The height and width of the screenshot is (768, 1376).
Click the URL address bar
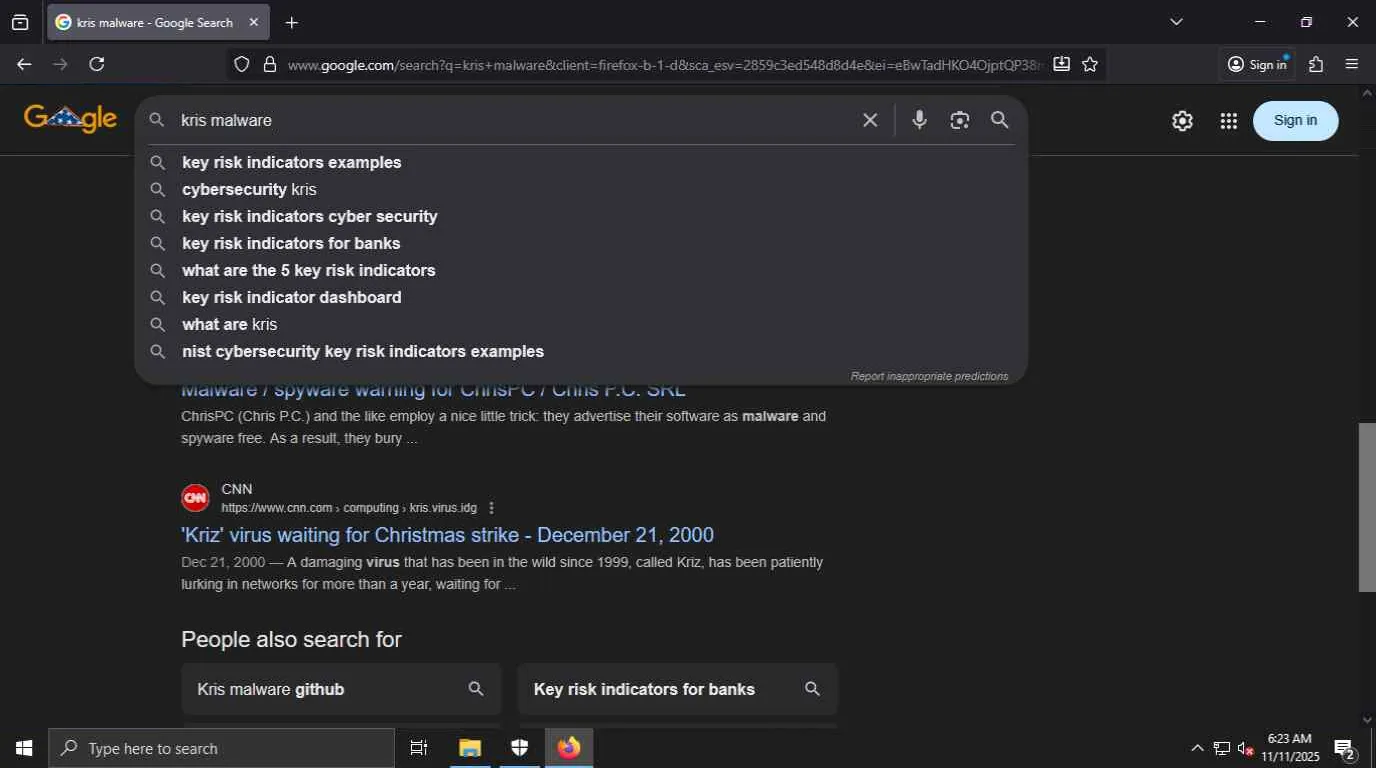point(665,64)
